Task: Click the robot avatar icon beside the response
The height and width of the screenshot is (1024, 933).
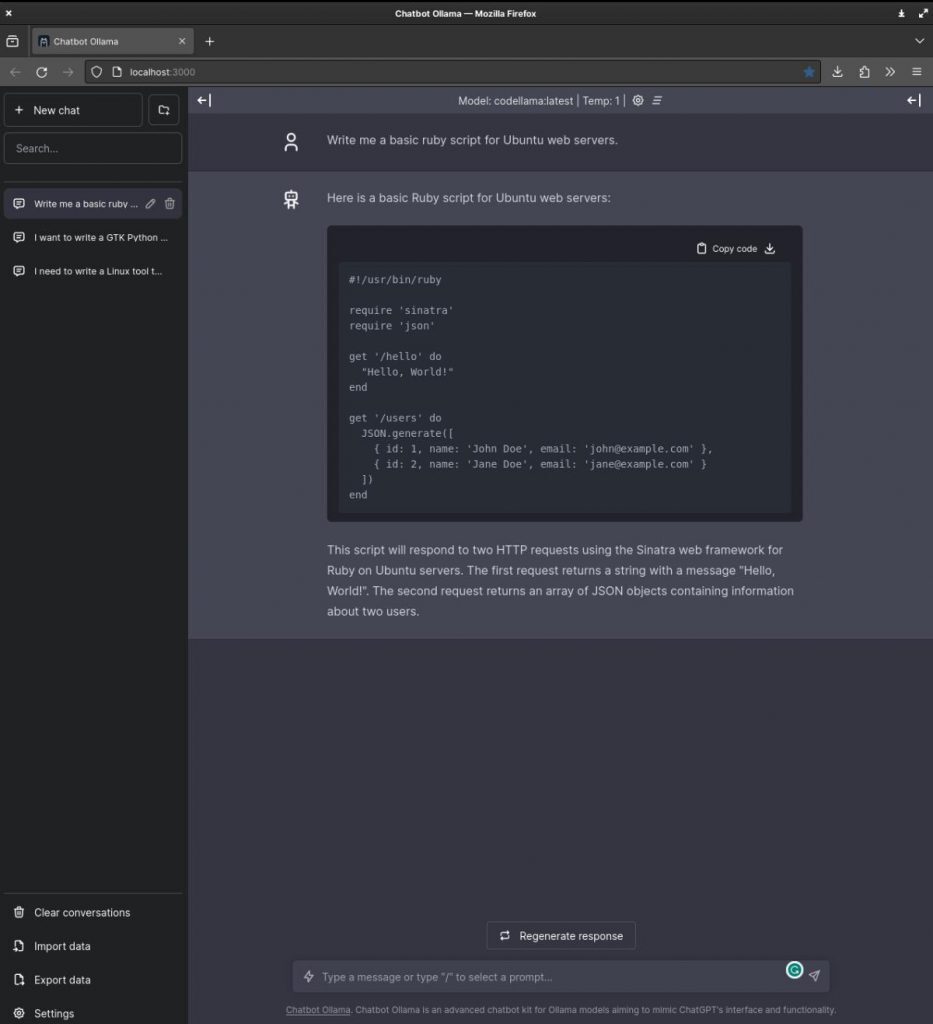Action: [x=291, y=199]
